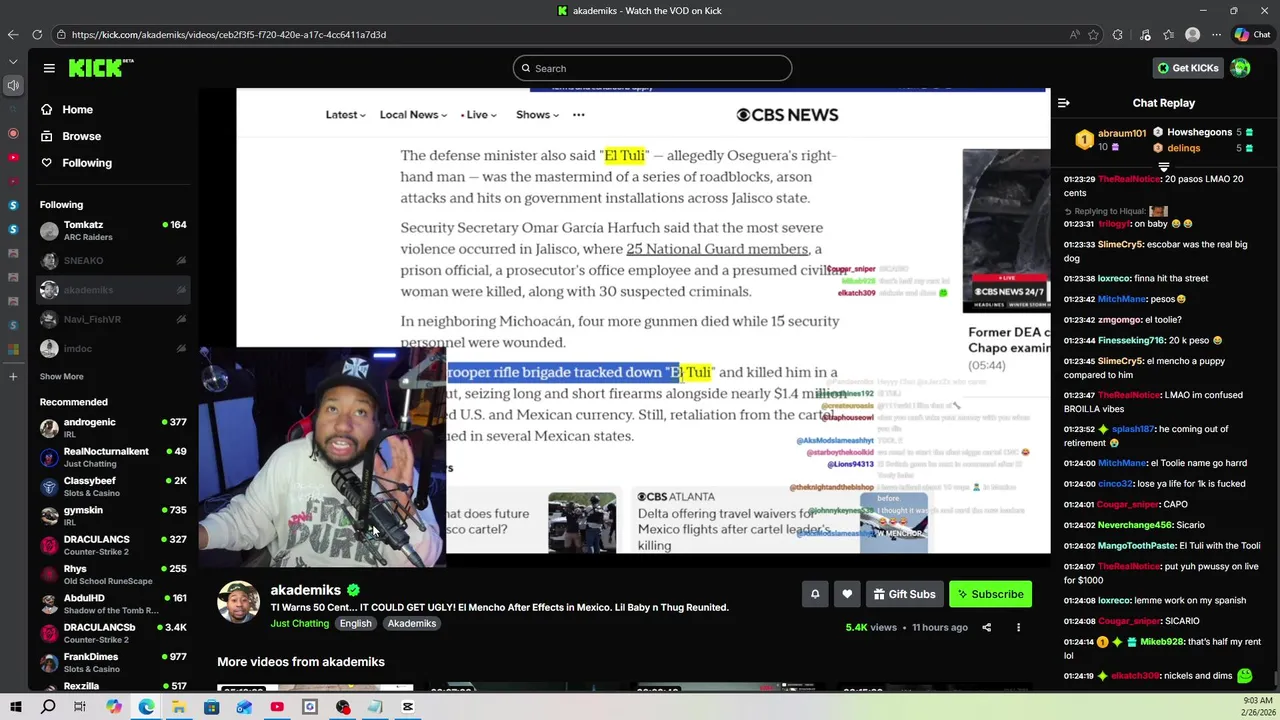1280x720 pixels.
Task: Click the akademiks channel avatar below video
Action: tap(238, 602)
